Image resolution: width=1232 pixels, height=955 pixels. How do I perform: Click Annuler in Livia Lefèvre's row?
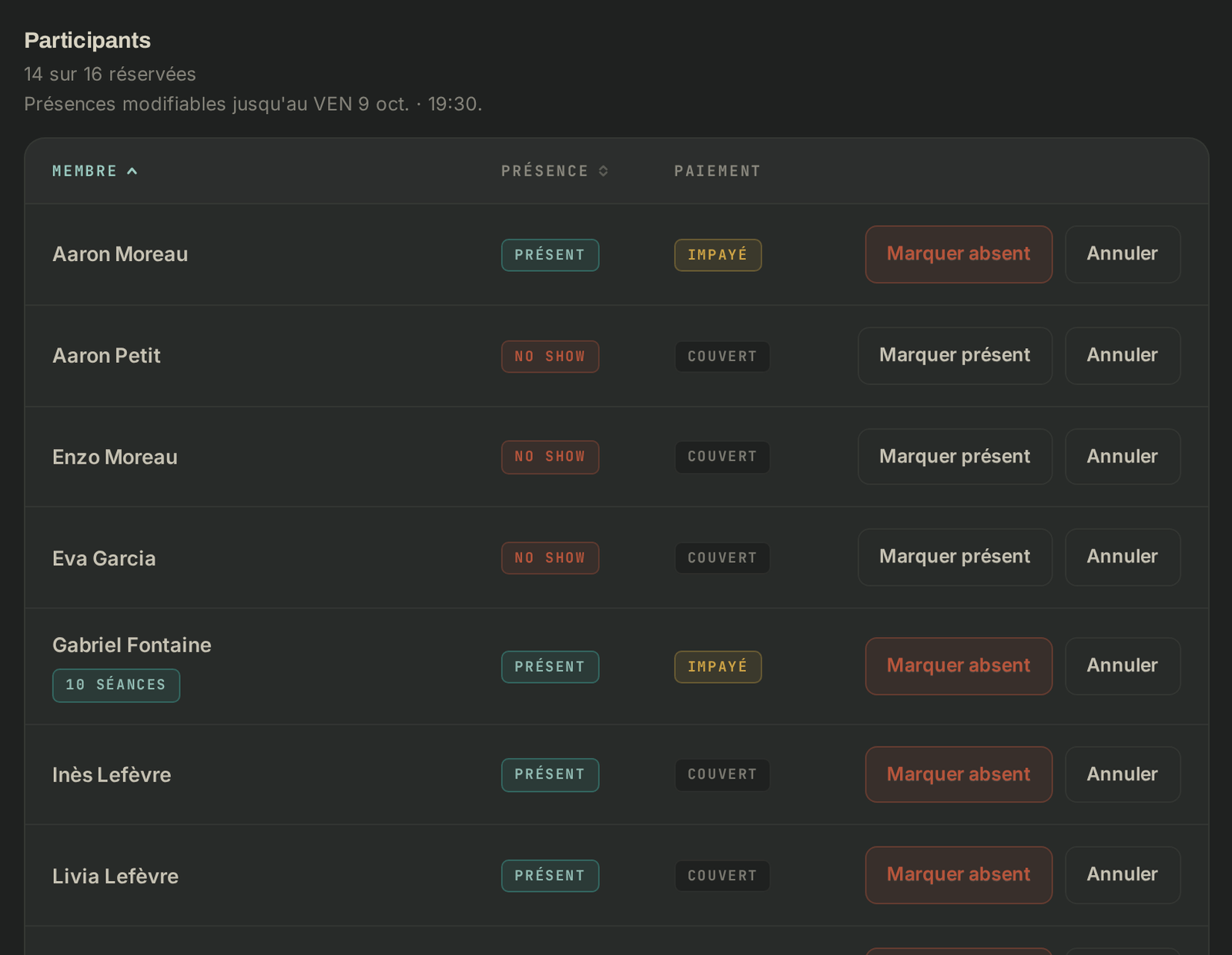pyautogui.click(x=1123, y=875)
